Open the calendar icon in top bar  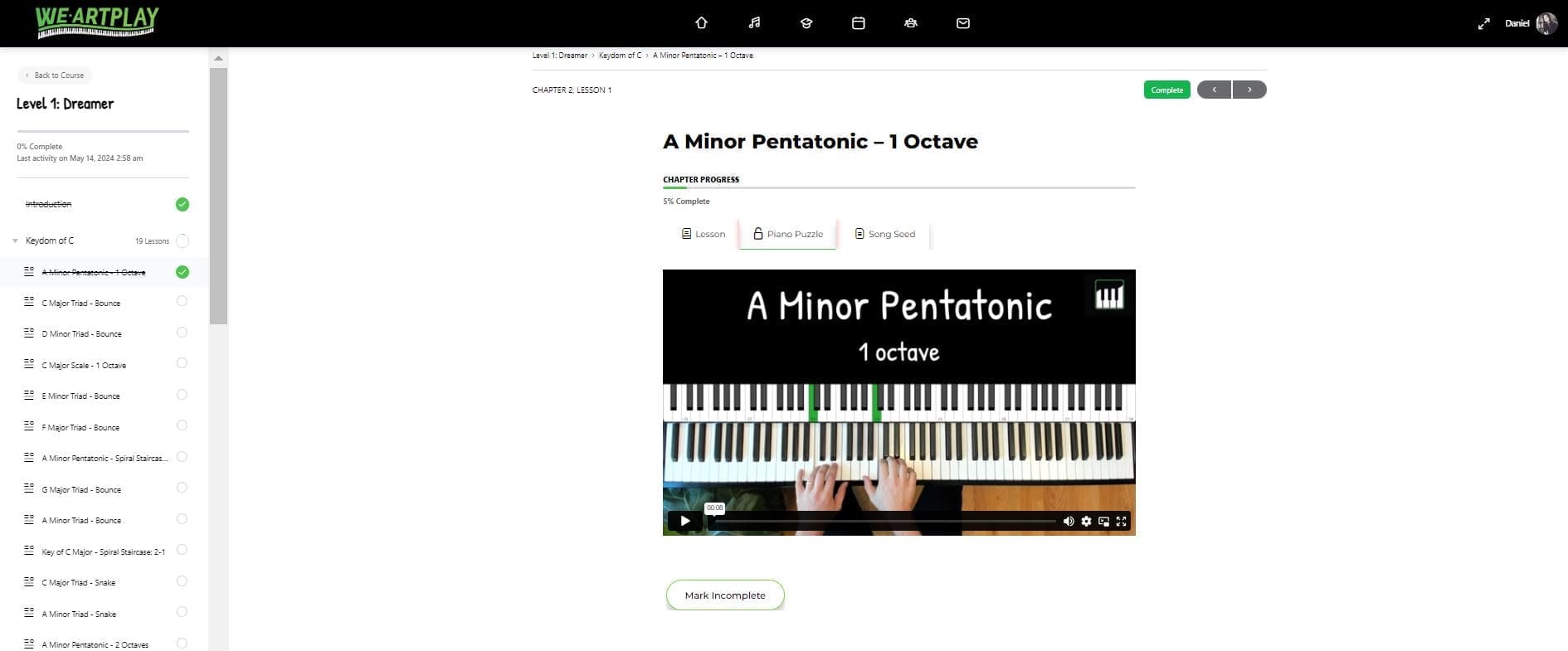[859, 23]
